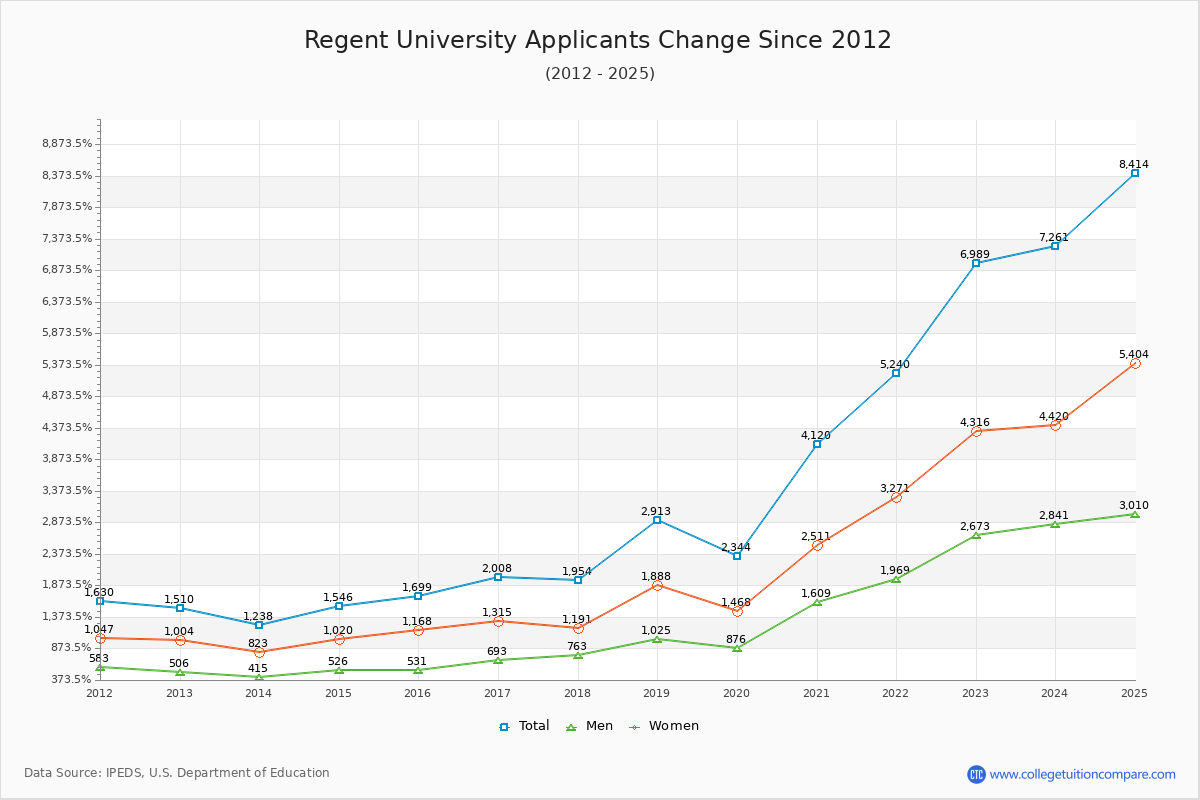Click the Total 2013 point labeled 1,510
This screenshot has height=800, width=1200.
point(180,608)
